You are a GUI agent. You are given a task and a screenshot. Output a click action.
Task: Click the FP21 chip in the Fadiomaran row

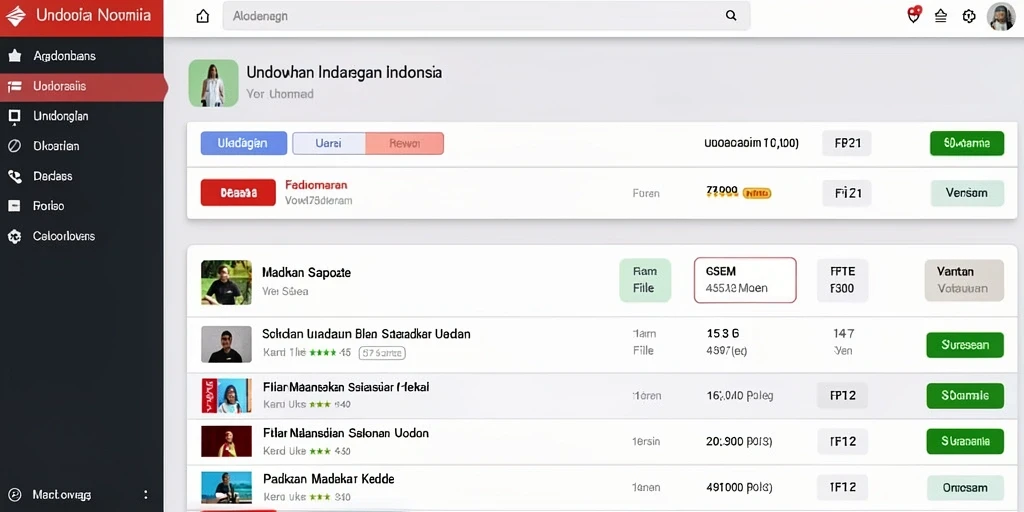tap(846, 193)
